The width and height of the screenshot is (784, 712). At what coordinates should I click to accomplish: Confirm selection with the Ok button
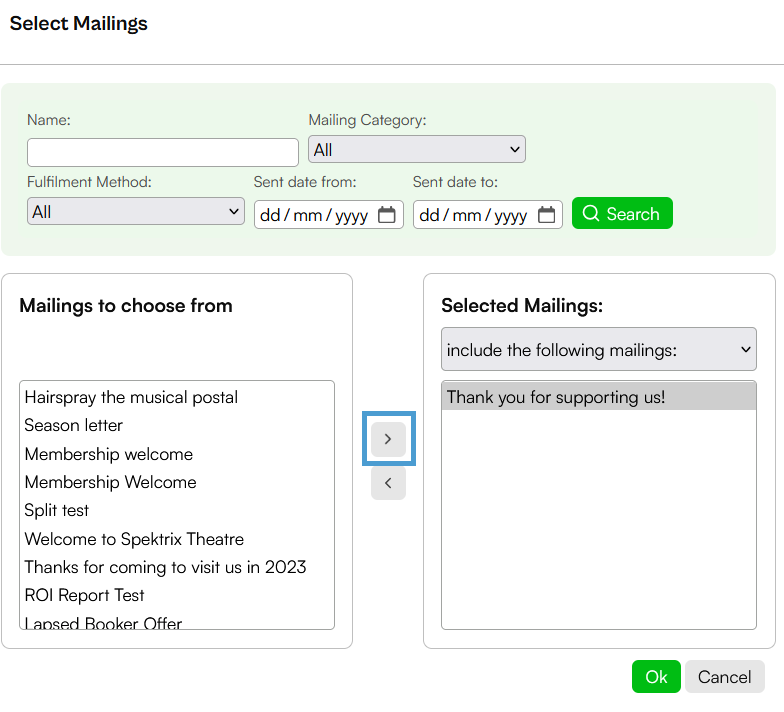(x=656, y=676)
